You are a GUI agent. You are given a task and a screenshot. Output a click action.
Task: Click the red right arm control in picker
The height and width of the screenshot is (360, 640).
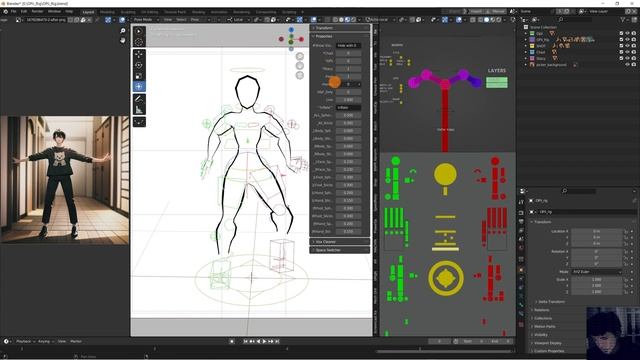pos(496,179)
